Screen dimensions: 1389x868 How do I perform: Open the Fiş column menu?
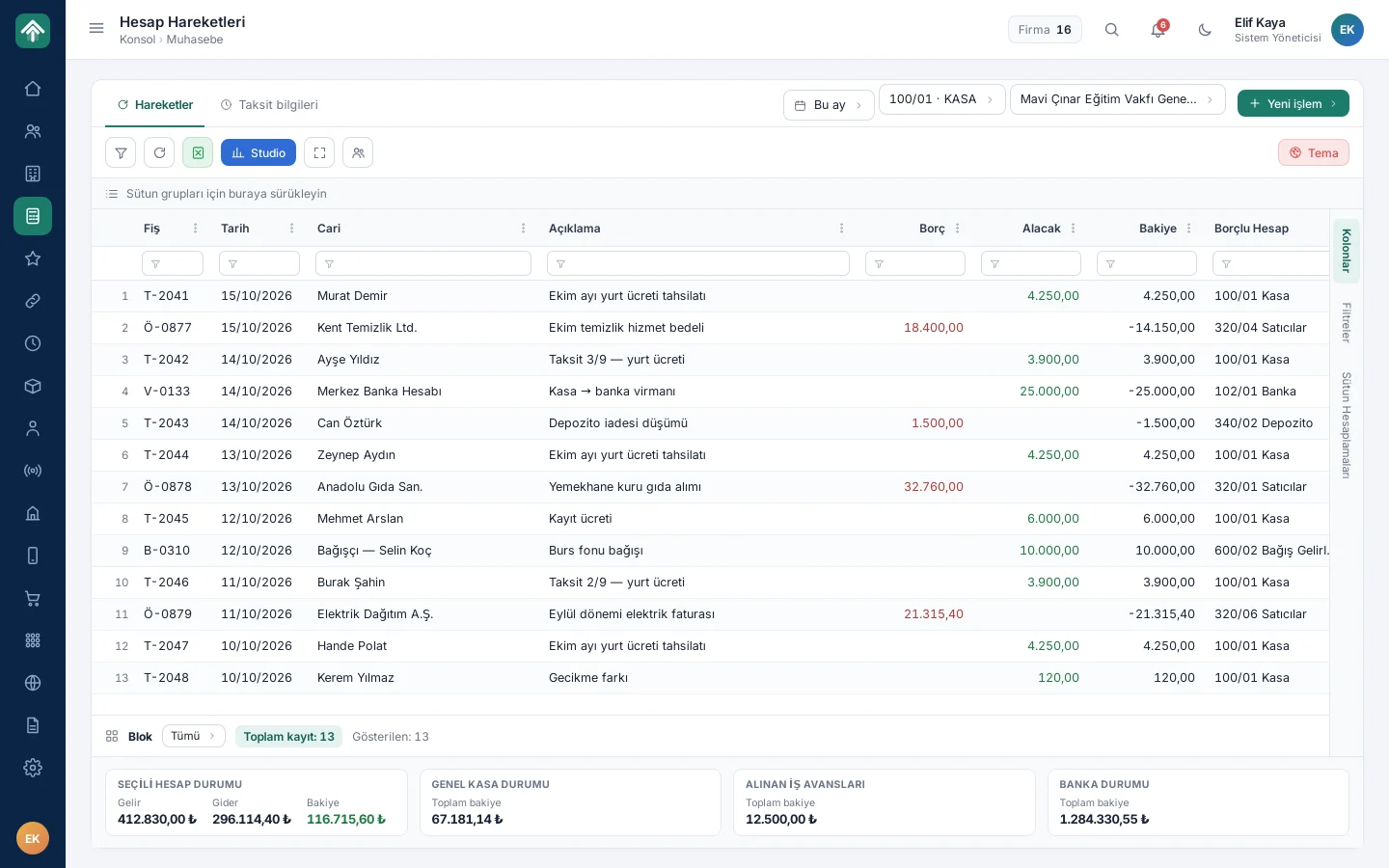[x=196, y=229]
